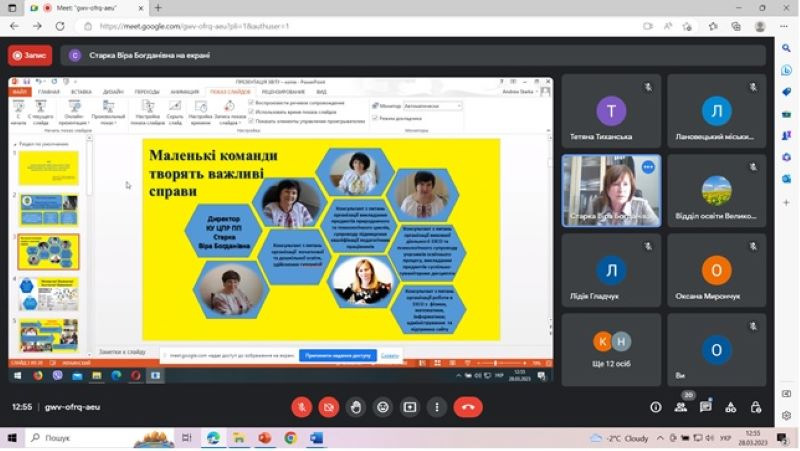The image size is (800, 451).
Task: Switch to ПЕРЕХОДЫ tab in shared PowerPoint
Action: coord(147,92)
